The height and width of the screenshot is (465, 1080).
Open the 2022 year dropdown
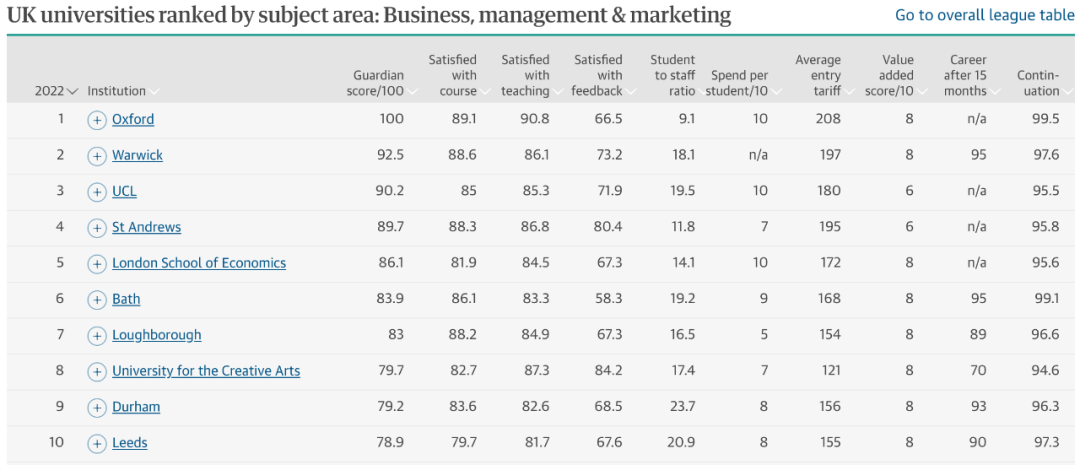[56, 91]
